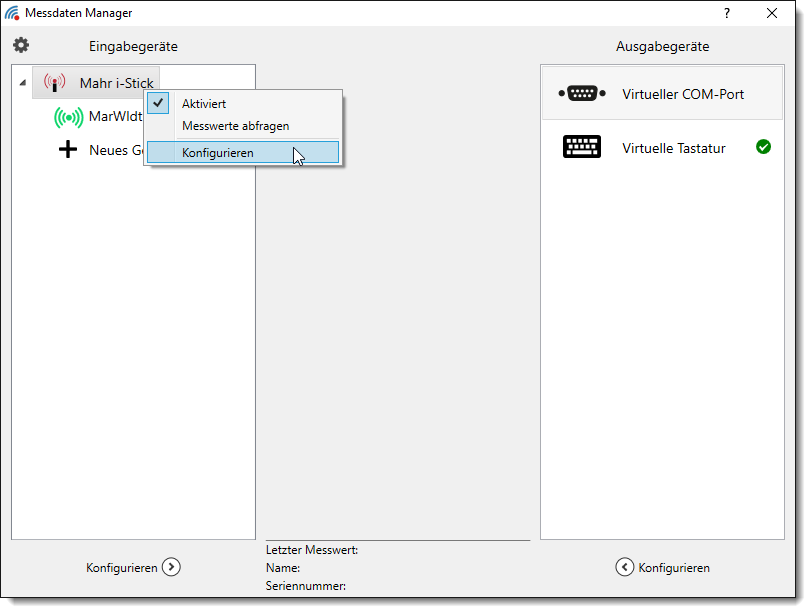811x613 pixels.
Task: Select the Virtueller COM-Port output entry
Action: pos(682,94)
